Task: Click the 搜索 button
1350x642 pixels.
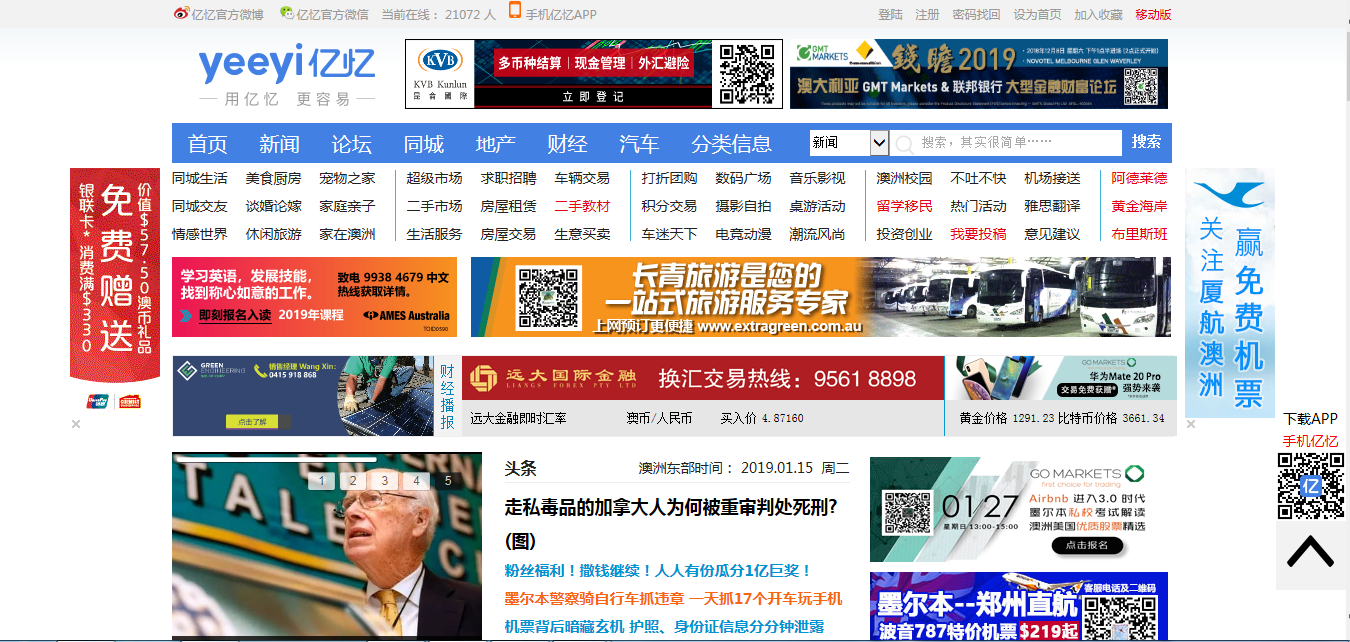Action: (x=1146, y=142)
